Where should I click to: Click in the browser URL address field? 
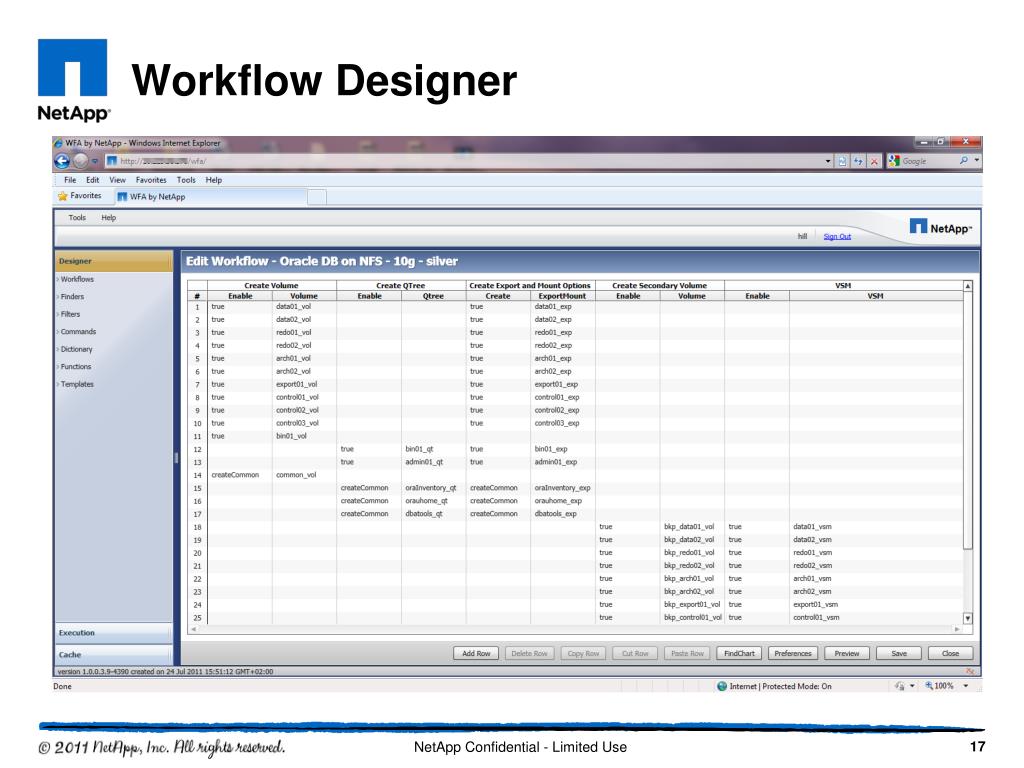[464, 161]
